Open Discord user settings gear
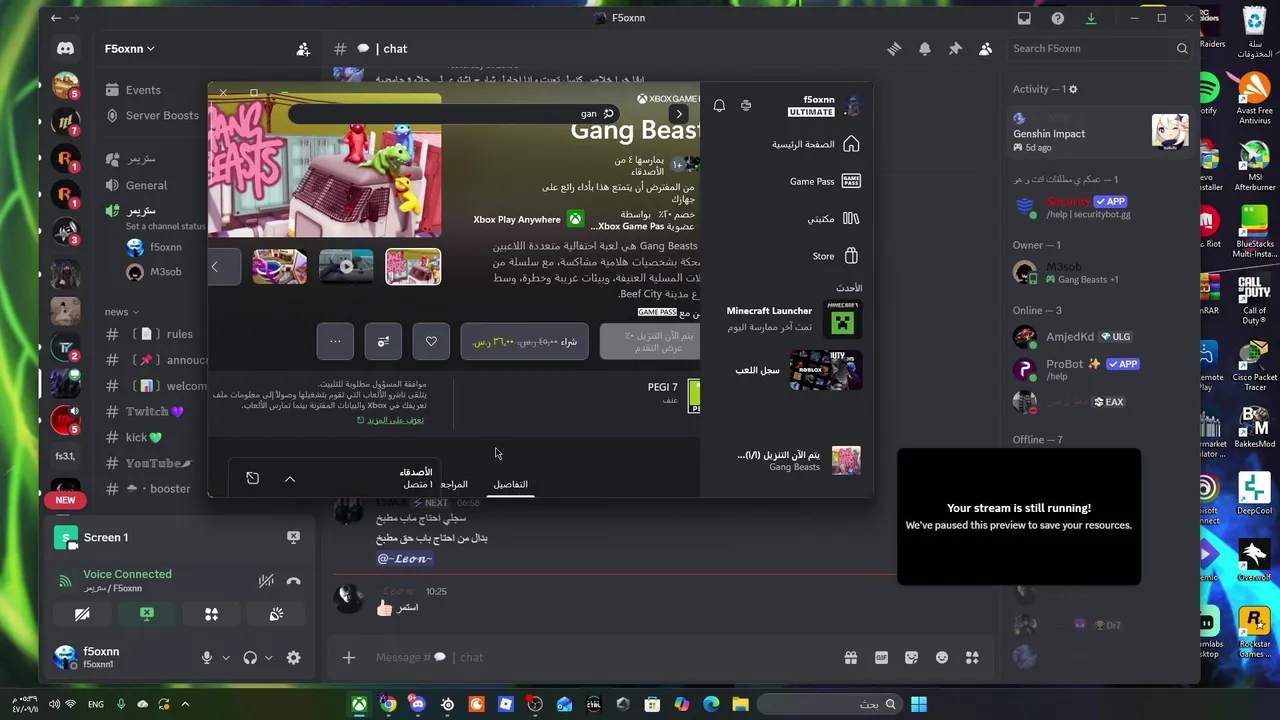This screenshot has height=720, width=1280. 293,657
